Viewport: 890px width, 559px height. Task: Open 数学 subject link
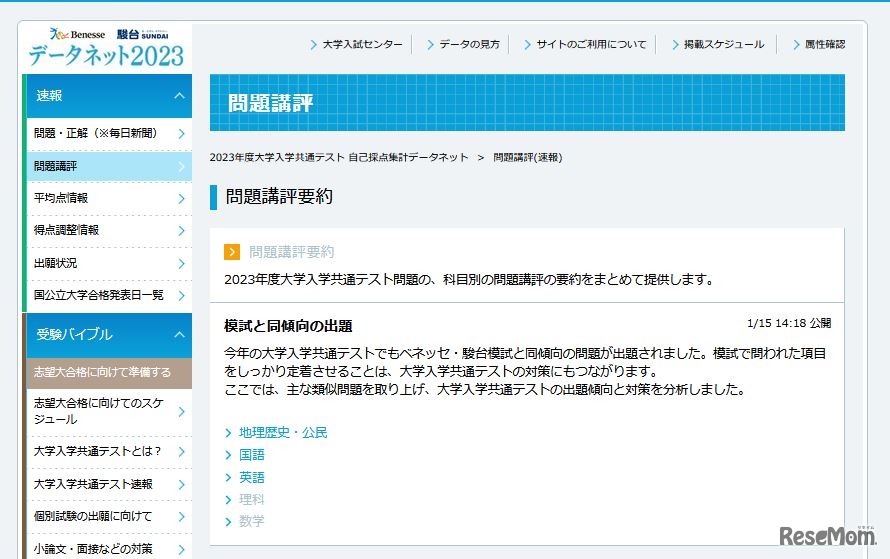251,521
